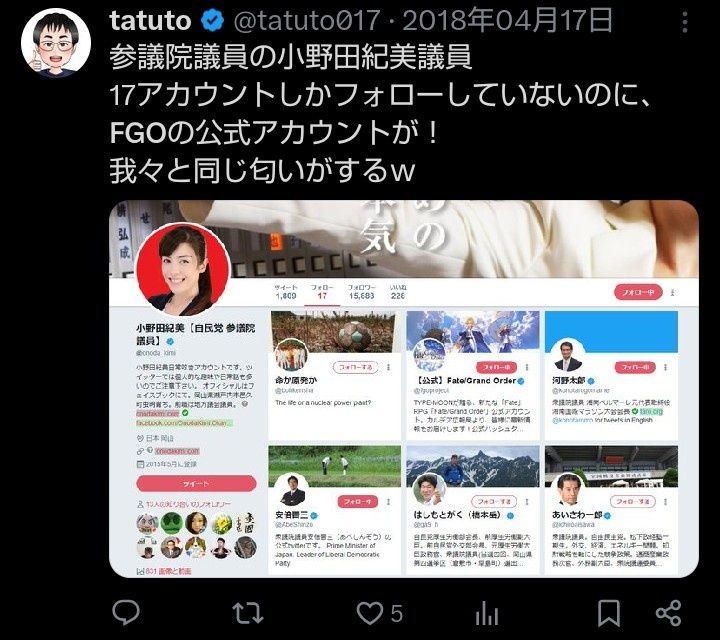Select the フォロー 17 tab
Image resolution: width=720 pixels, height=640 pixels.
point(322,292)
